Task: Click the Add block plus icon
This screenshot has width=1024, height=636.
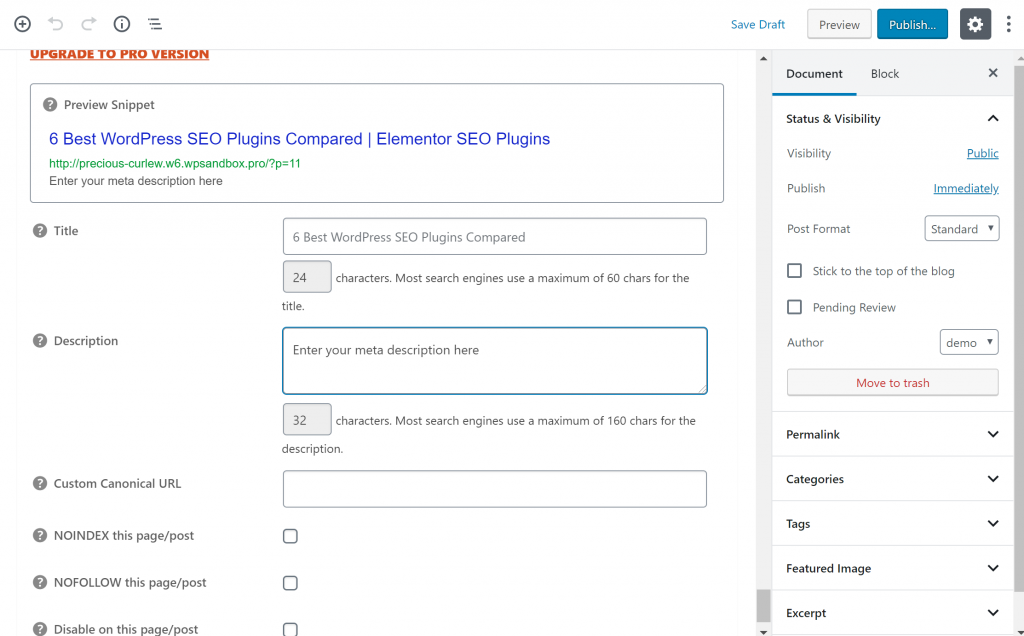Action: pos(22,24)
